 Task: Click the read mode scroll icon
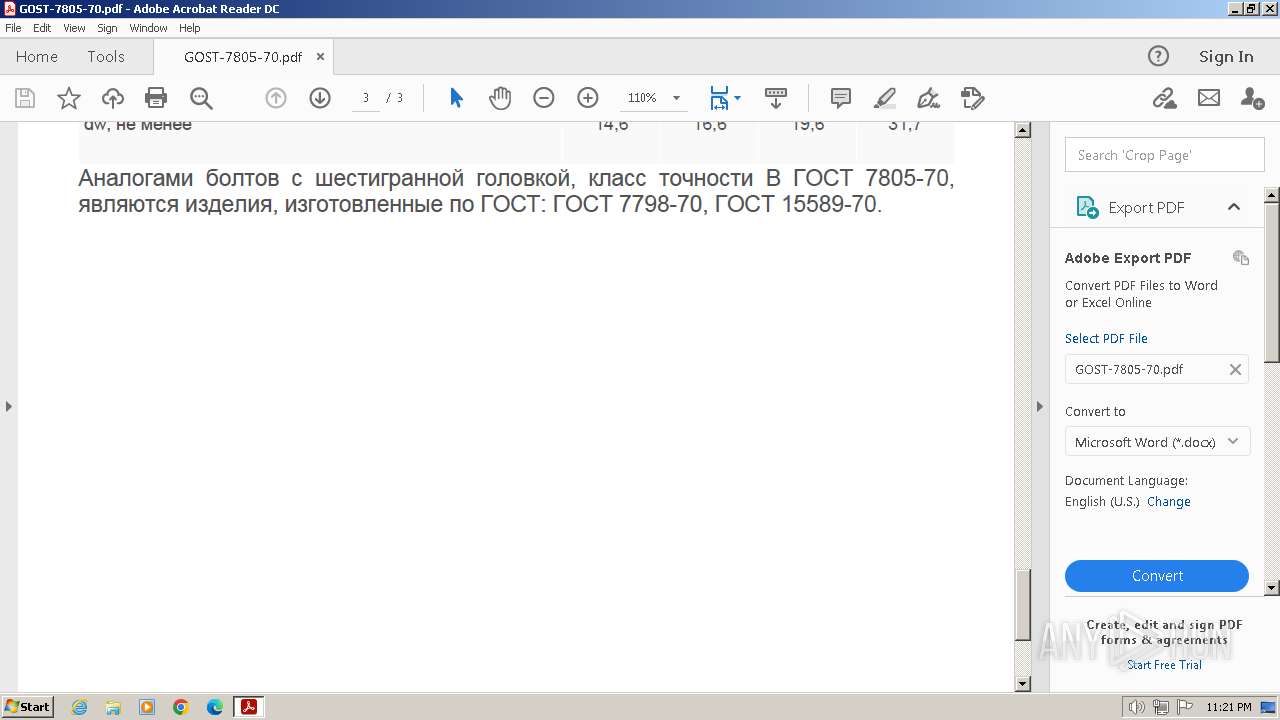[x=776, y=98]
